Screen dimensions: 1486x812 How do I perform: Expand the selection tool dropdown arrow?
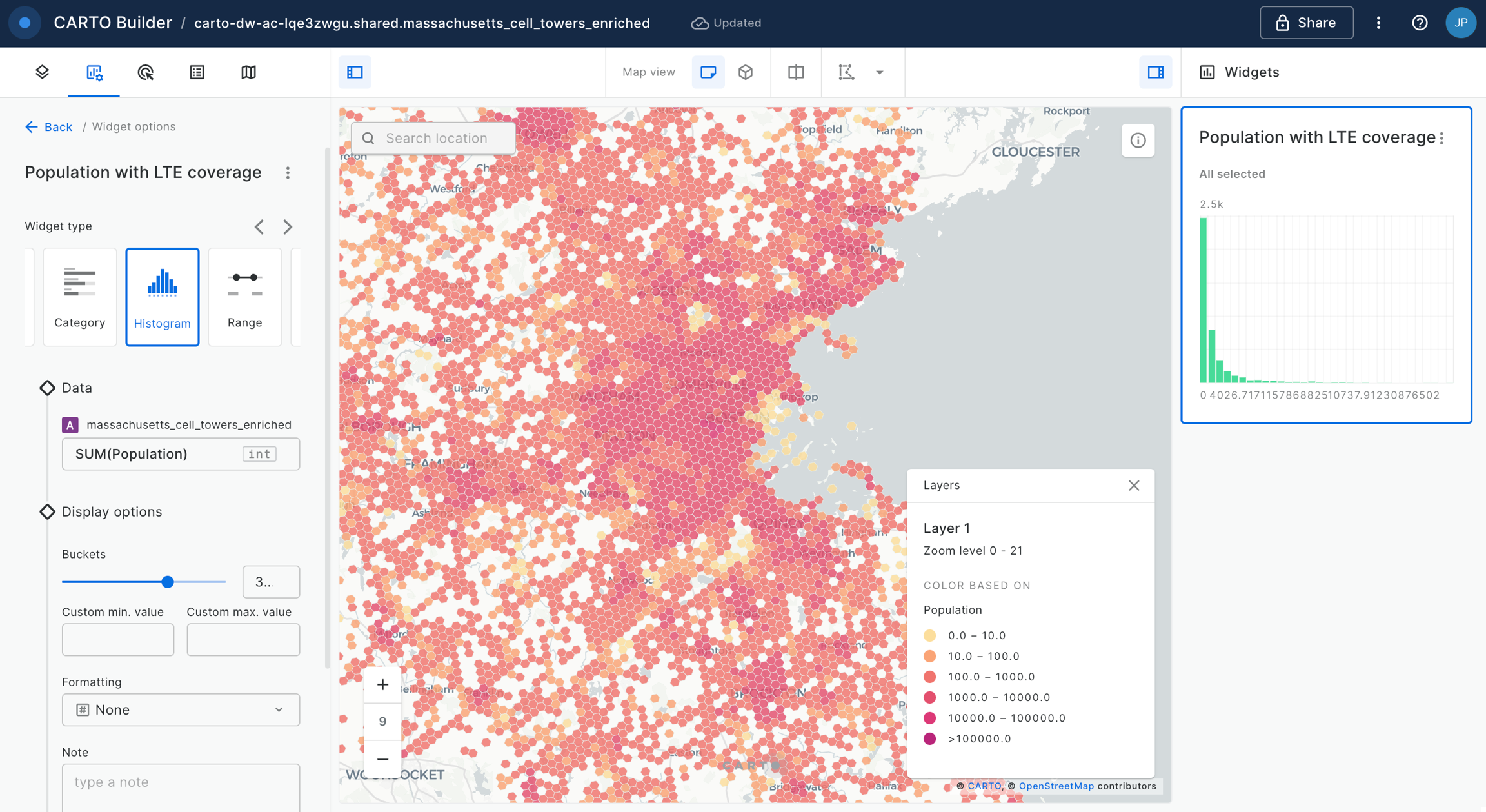[x=879, y=72]
